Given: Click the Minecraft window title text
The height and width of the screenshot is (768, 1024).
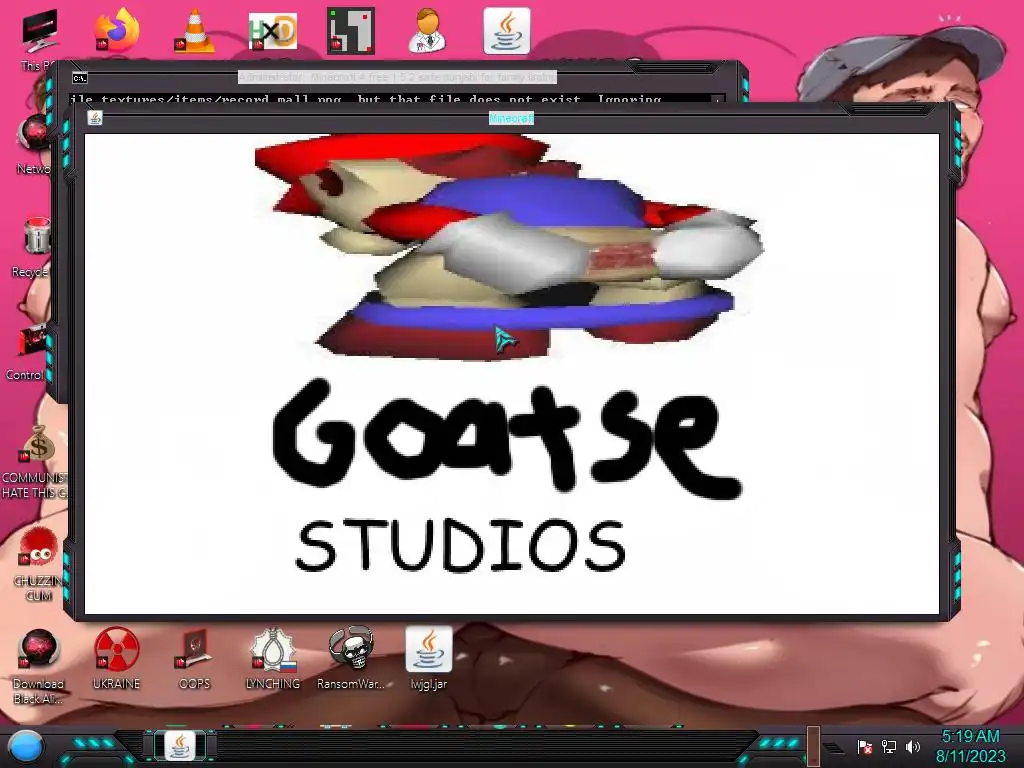Looking at the screenshot, I should pyautogui.click(x=511, y=118).
